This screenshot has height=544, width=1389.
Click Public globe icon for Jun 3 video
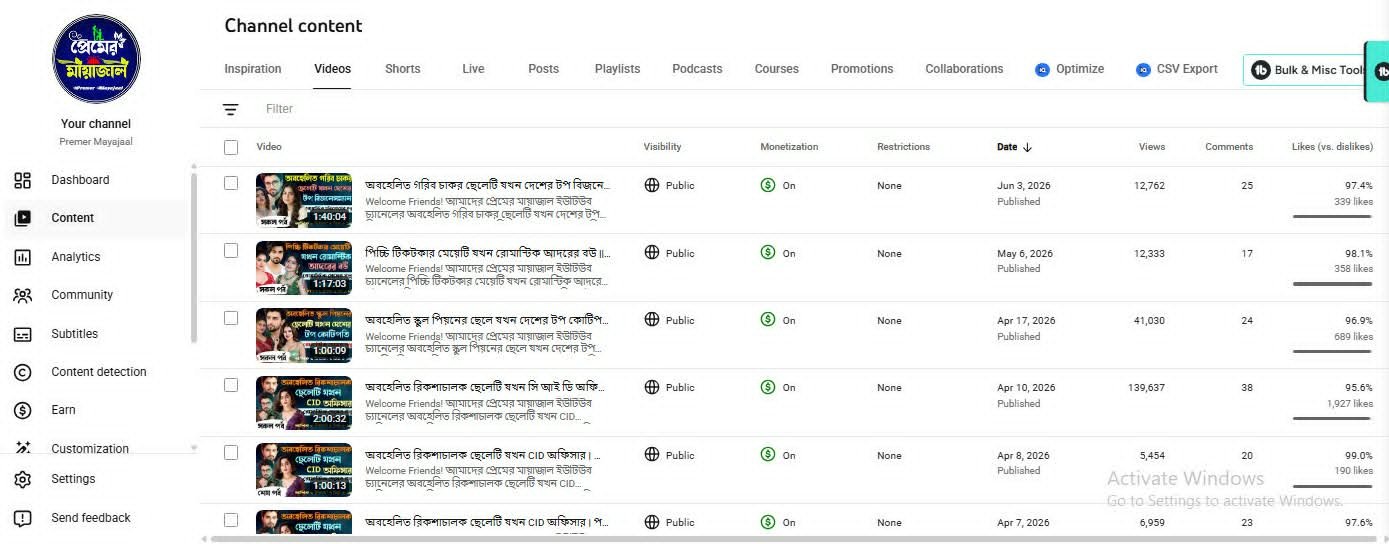pyautogui.click(x=652, y=185)
